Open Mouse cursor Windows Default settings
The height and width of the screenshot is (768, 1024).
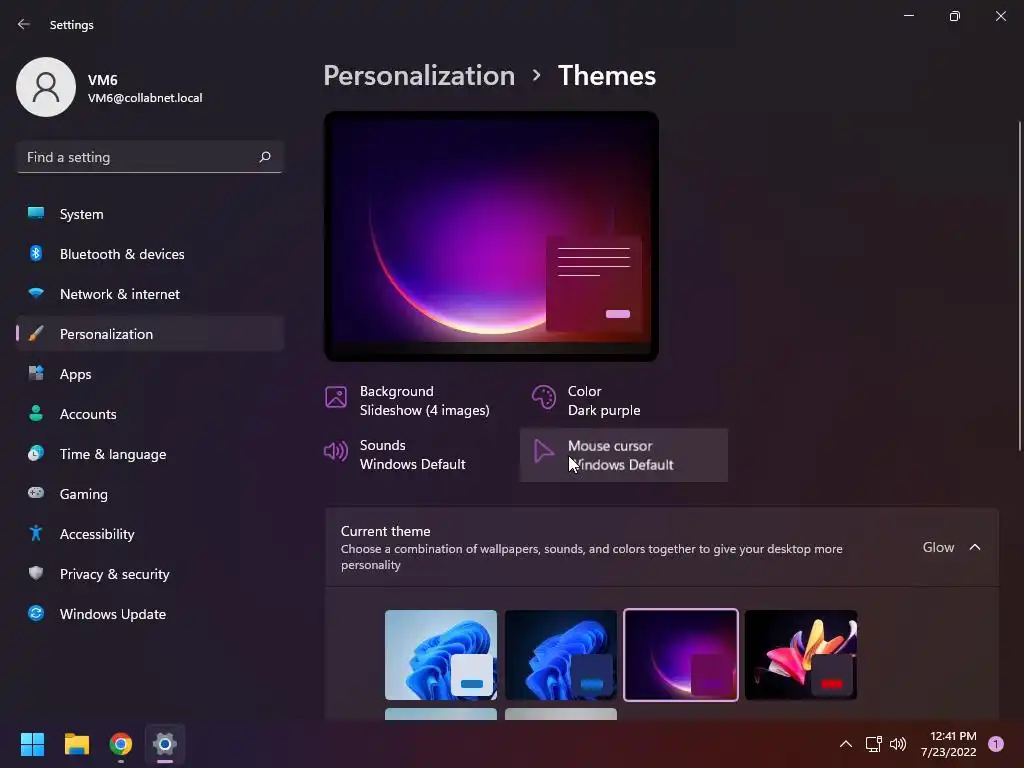click(x=624, y=455)
